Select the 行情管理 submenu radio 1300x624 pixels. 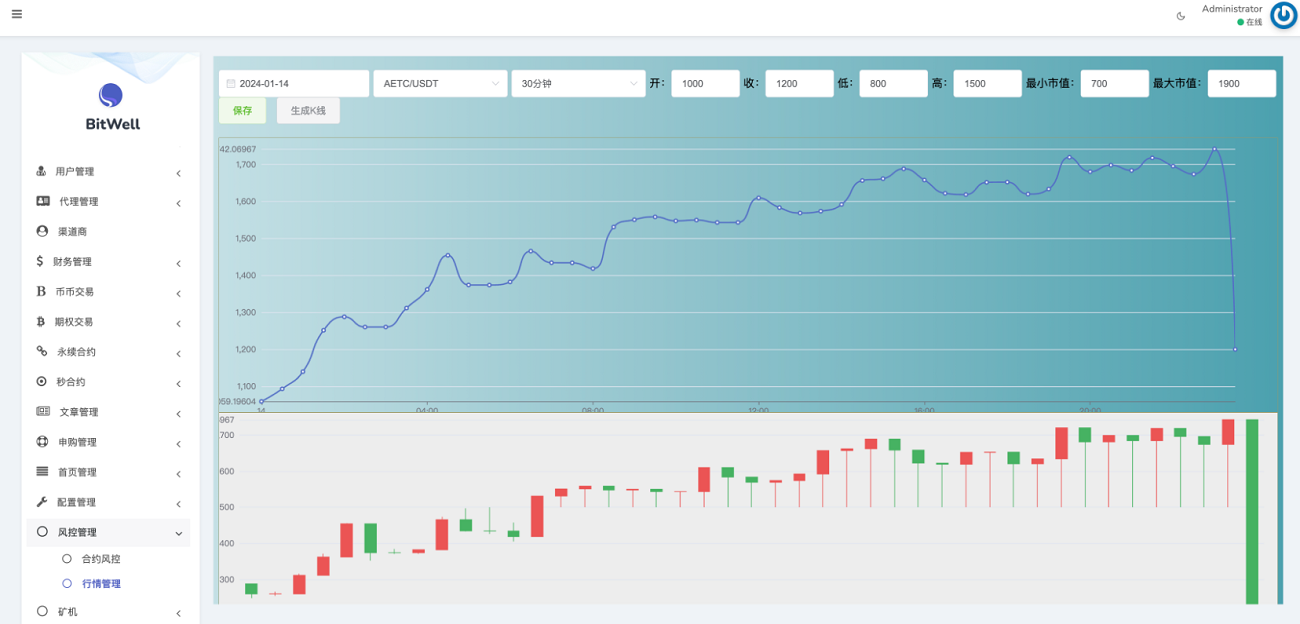67,583
